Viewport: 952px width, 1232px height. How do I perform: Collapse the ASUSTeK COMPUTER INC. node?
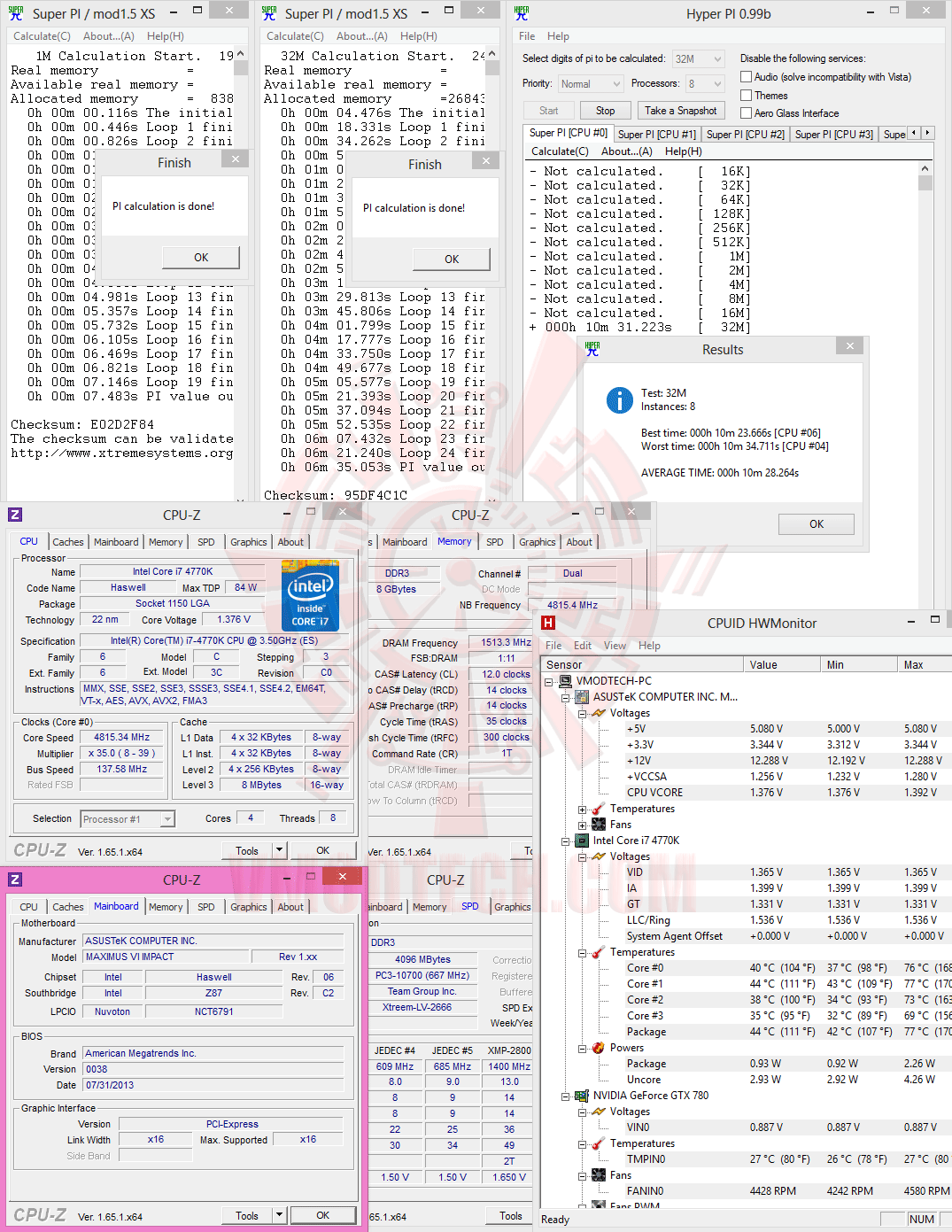[565, 697]
